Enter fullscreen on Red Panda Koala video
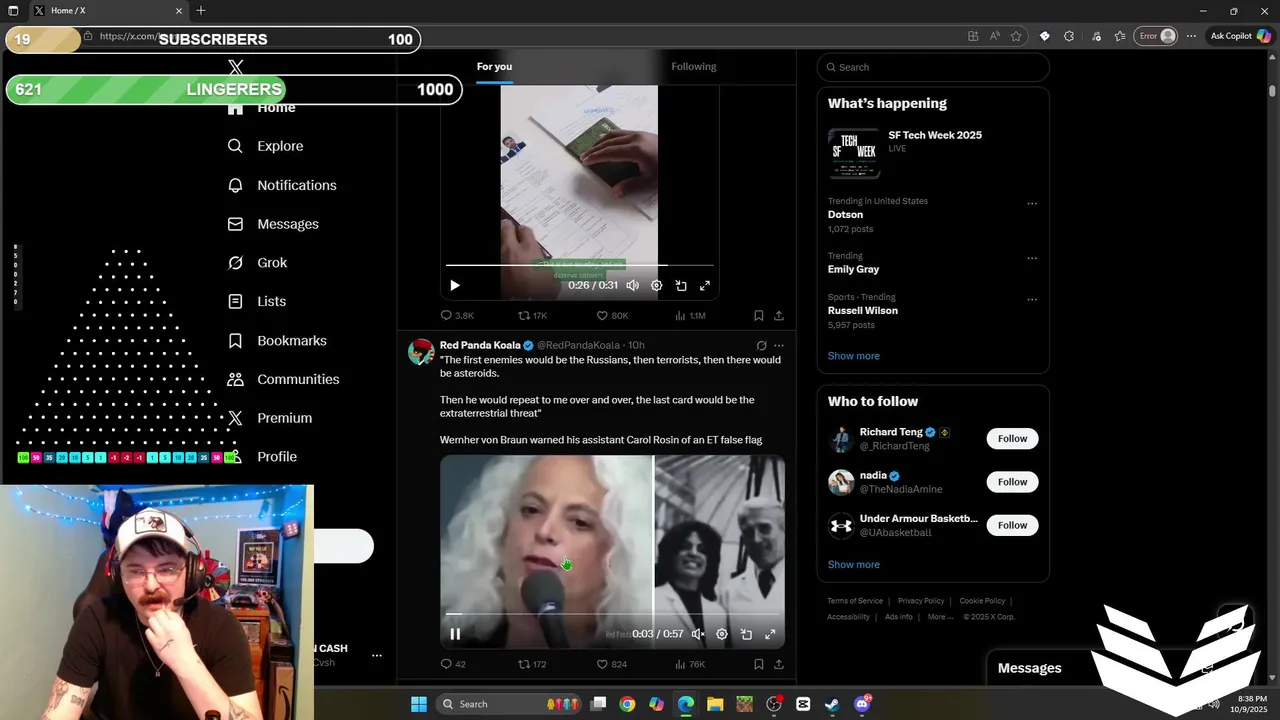This screenshot has width=1280, height=720. click(770, 634)
